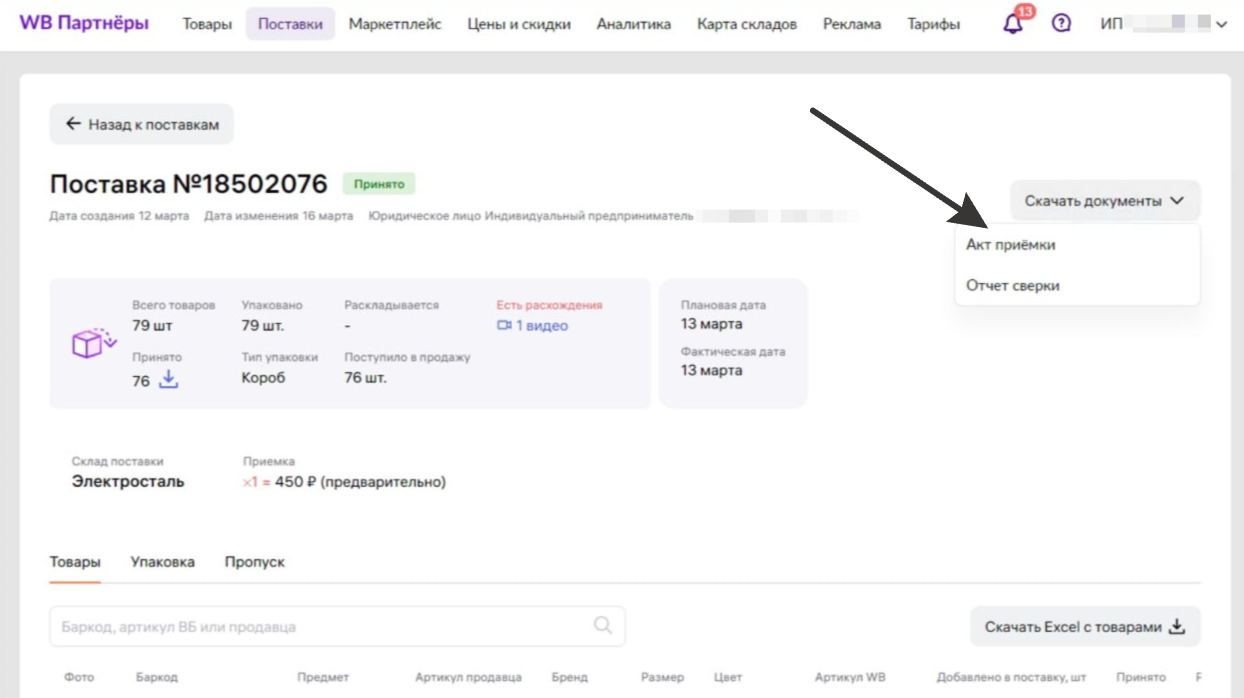
Task: Open the account dropdown chevron next to ИП
Action: pyautogui.click(x=1221, y=25)
